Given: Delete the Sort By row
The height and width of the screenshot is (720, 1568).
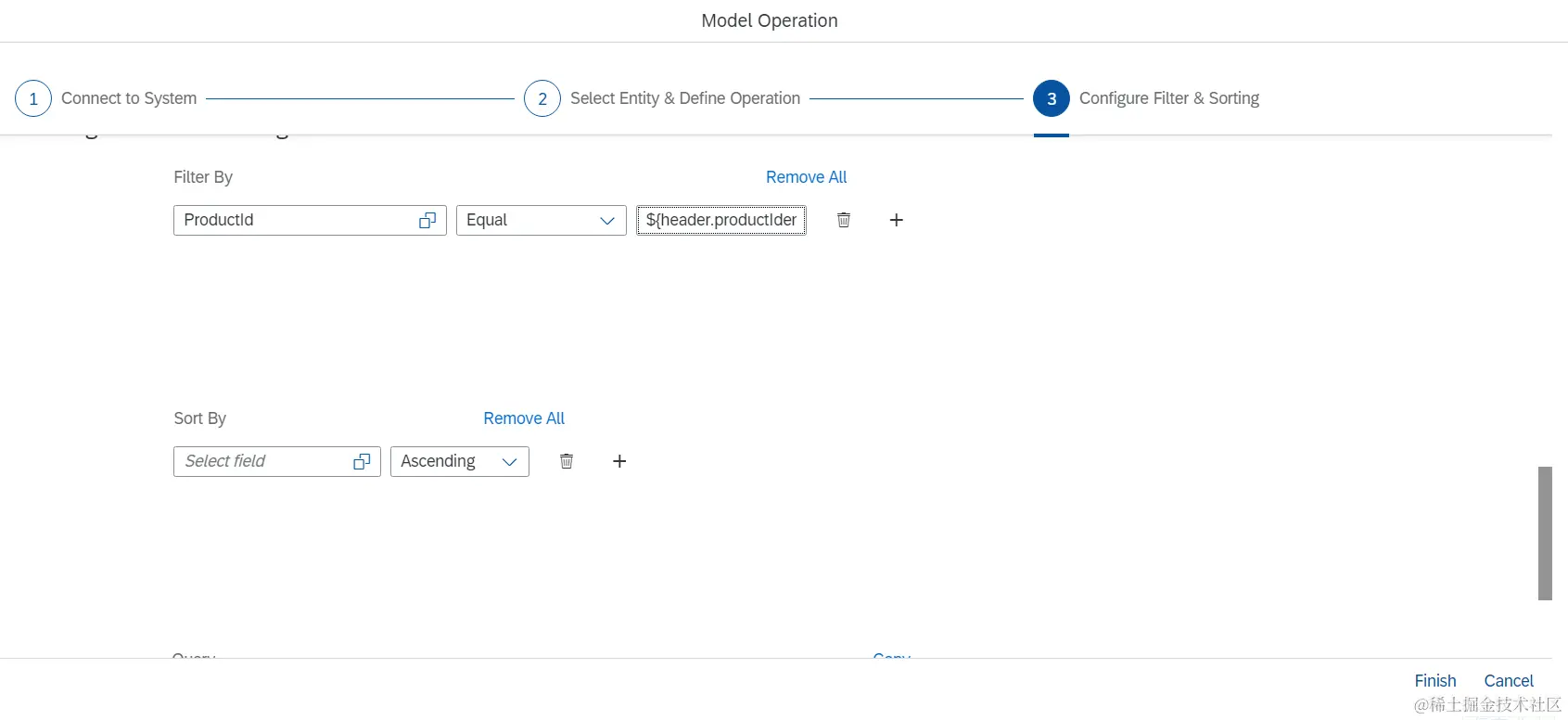Looking at the screenshot, I should click(x=567, y=461).
